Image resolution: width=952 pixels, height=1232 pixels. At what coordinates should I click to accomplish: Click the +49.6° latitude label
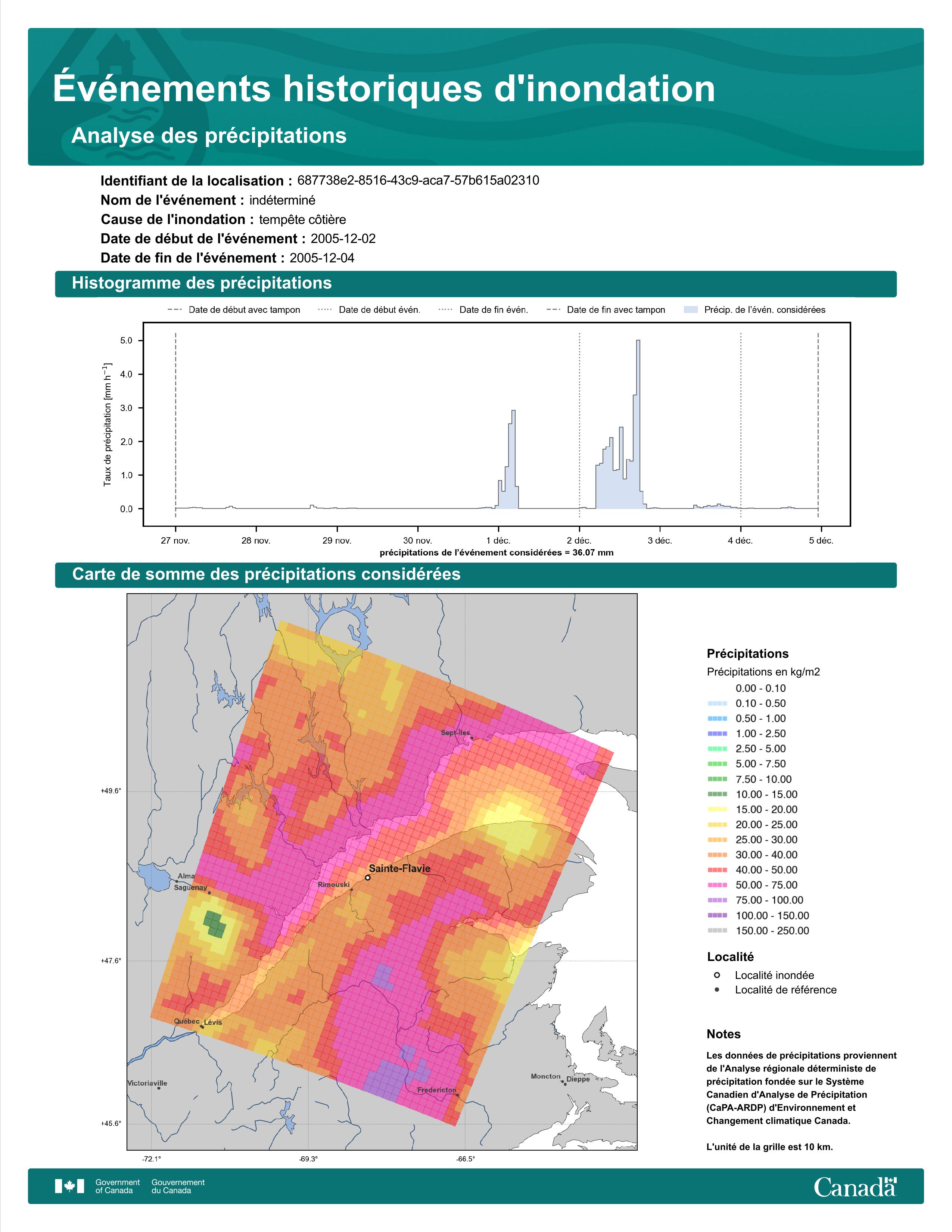[111, 791]
